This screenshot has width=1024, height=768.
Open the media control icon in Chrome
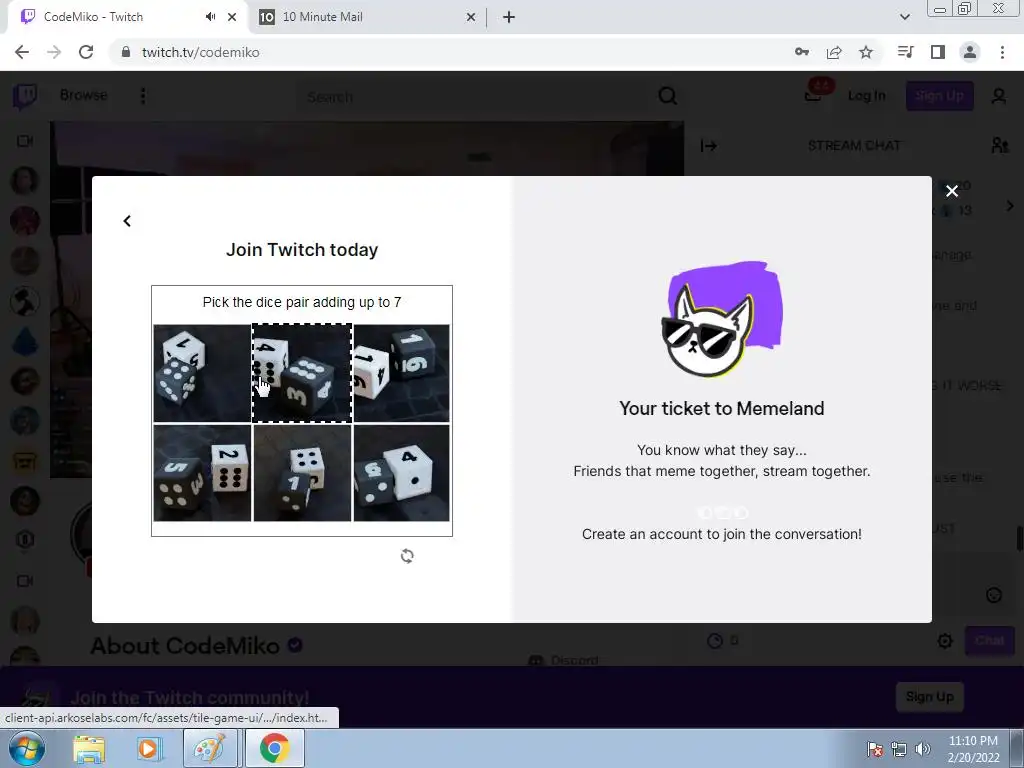tap(906, 52)
